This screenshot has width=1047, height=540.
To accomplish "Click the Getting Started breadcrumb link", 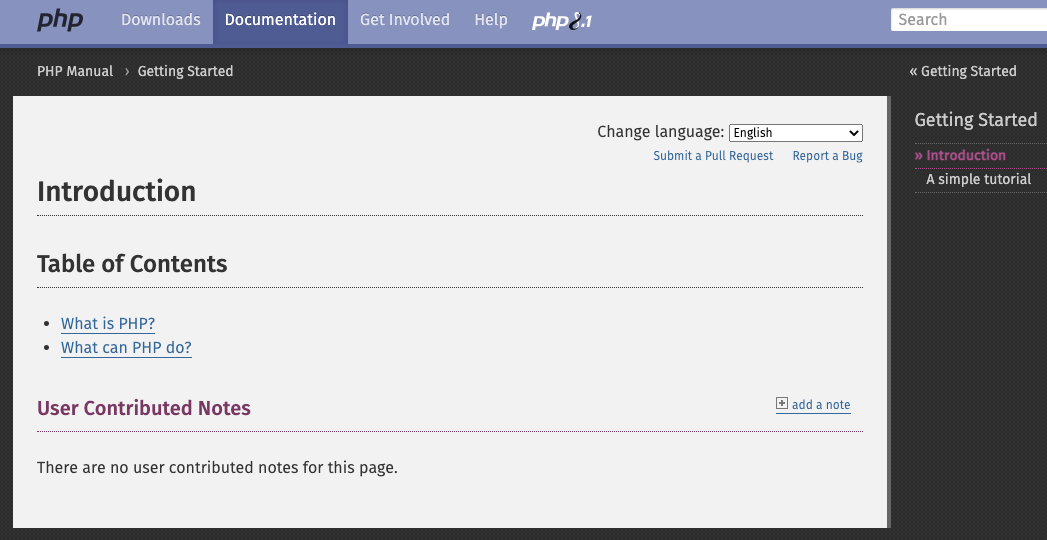I will pos(186,71).
